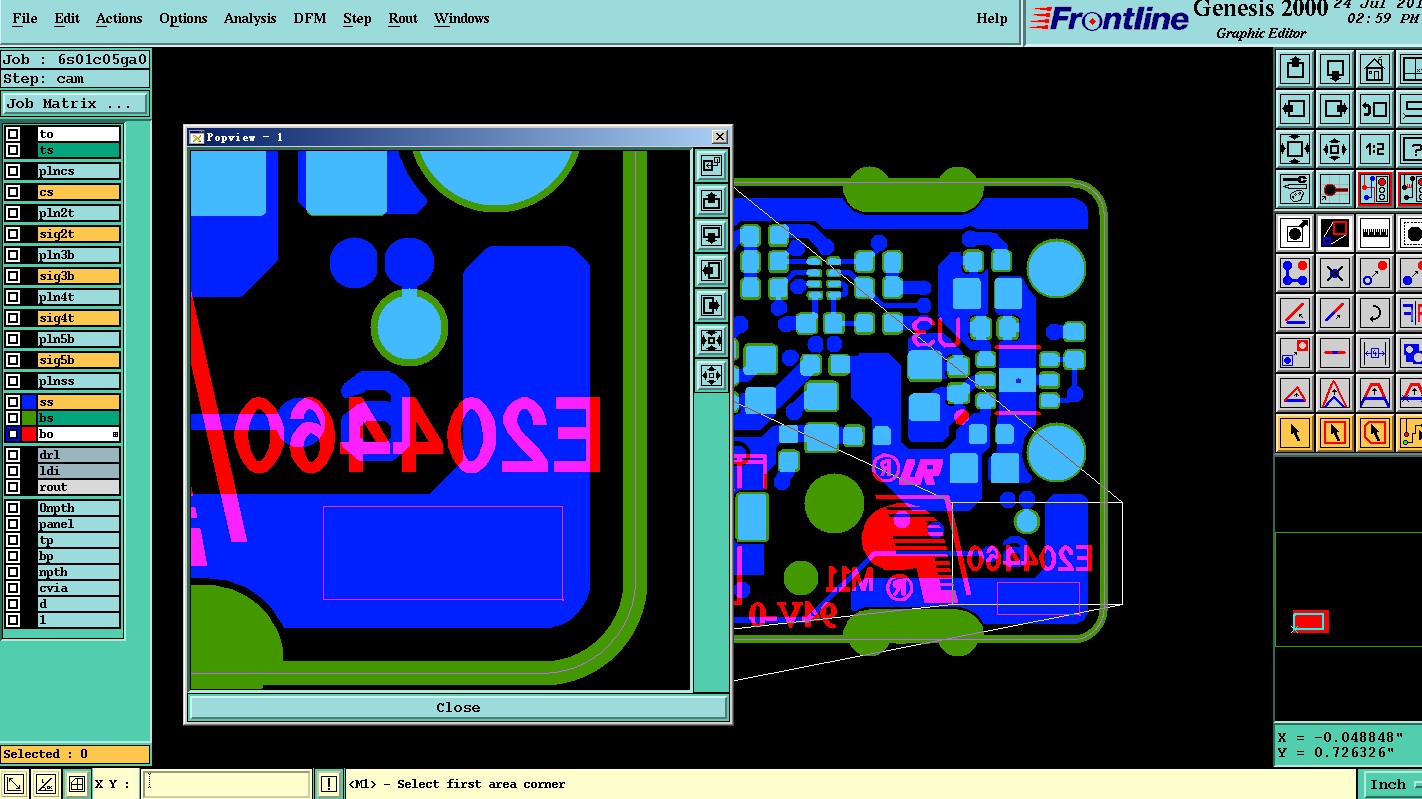Click the exclamation mark icon beside XY field
1422x799 pixels.
point(328,784)
